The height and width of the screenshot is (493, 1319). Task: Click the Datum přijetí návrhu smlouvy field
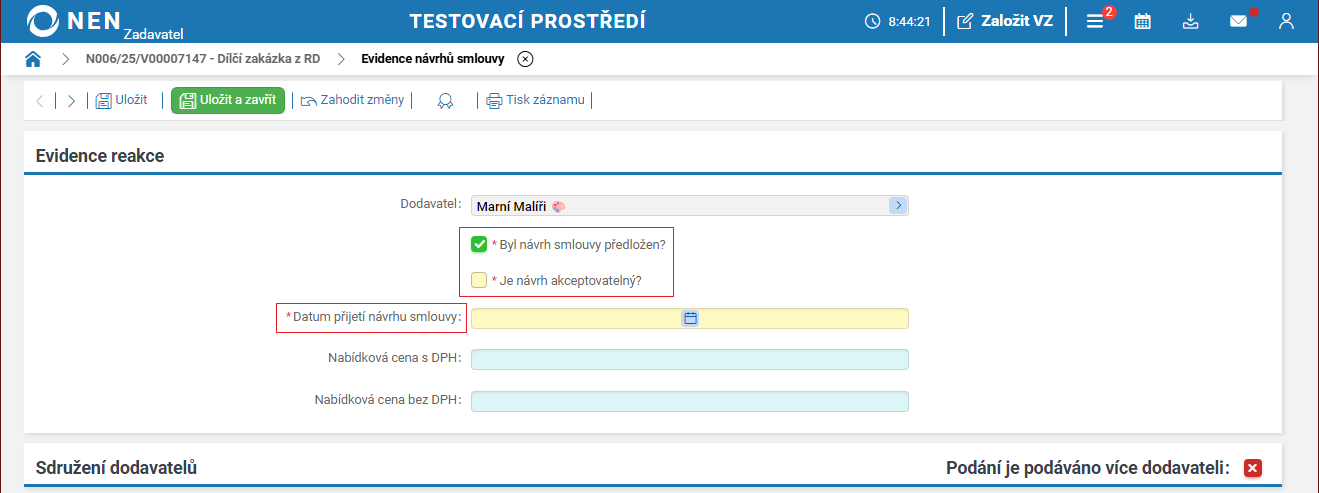[x=690, y=318]
